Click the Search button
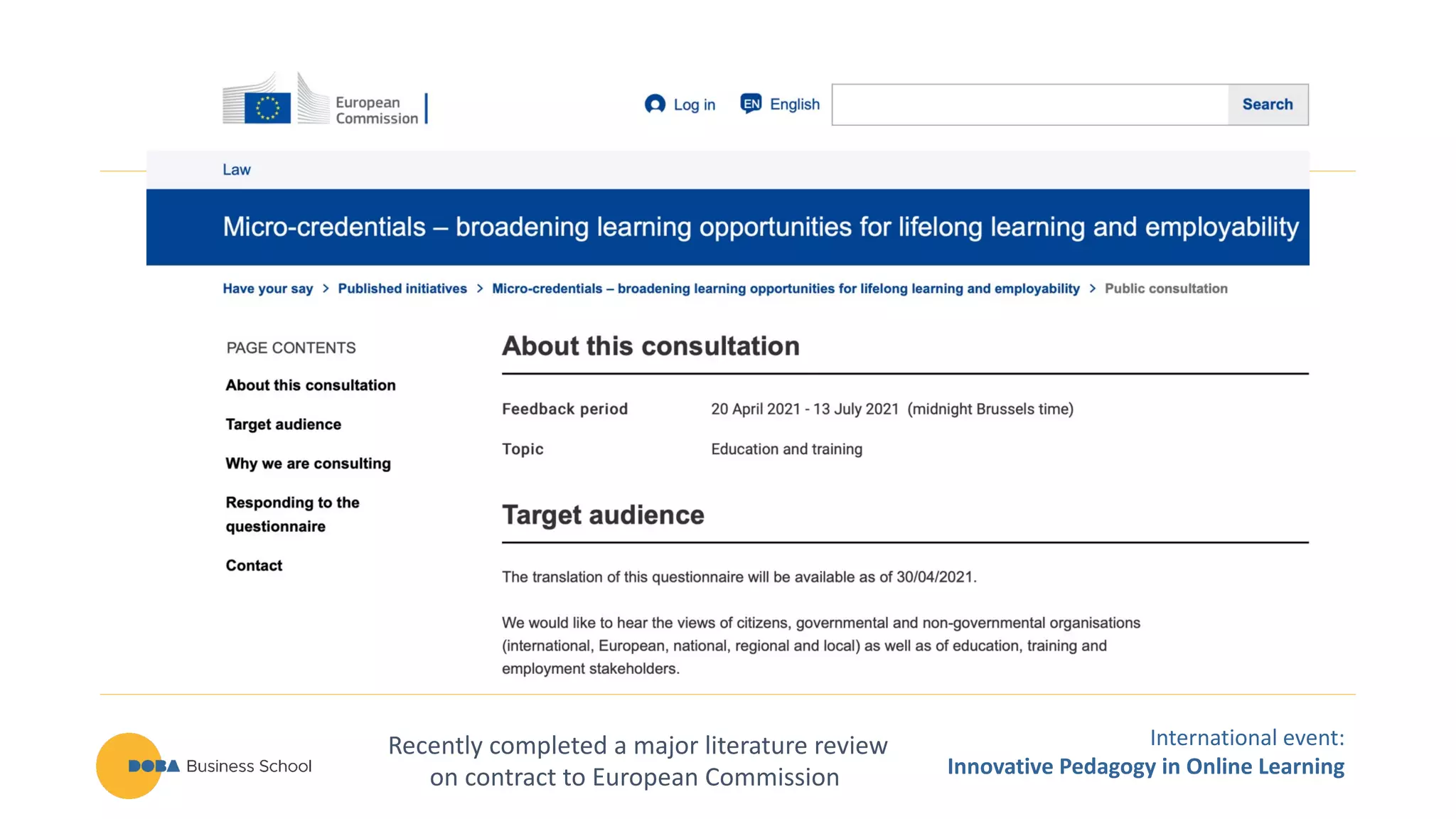The image size is (1456, 819). [1268, 105]
